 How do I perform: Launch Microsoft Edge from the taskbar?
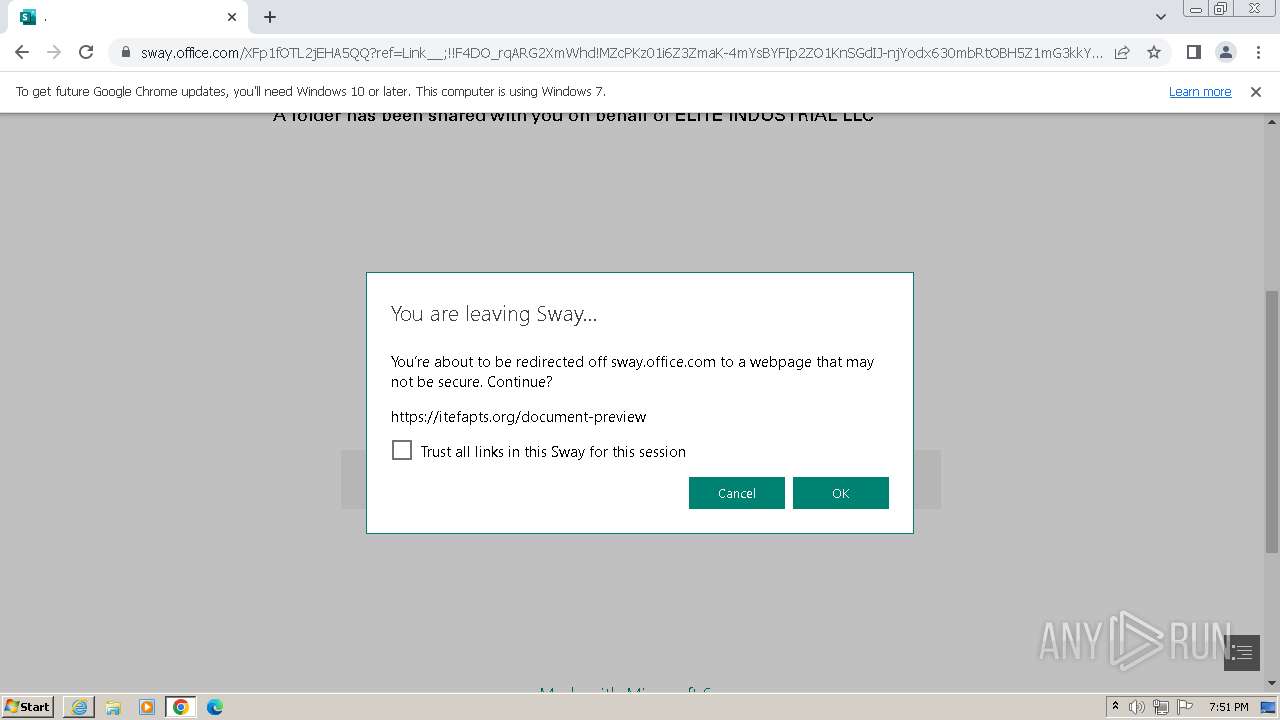215,707
